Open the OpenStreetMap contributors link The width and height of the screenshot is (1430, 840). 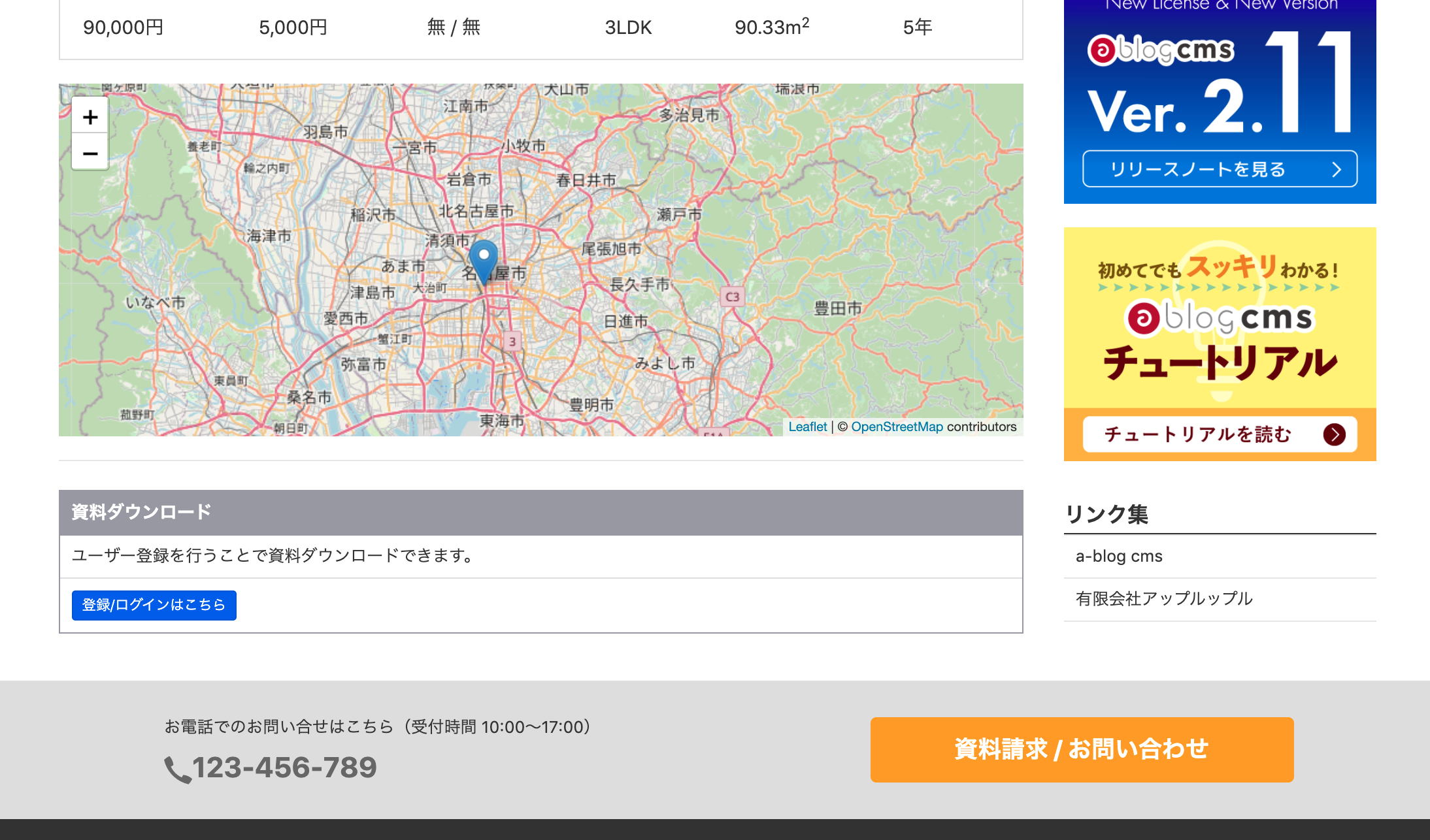(897, 427)
